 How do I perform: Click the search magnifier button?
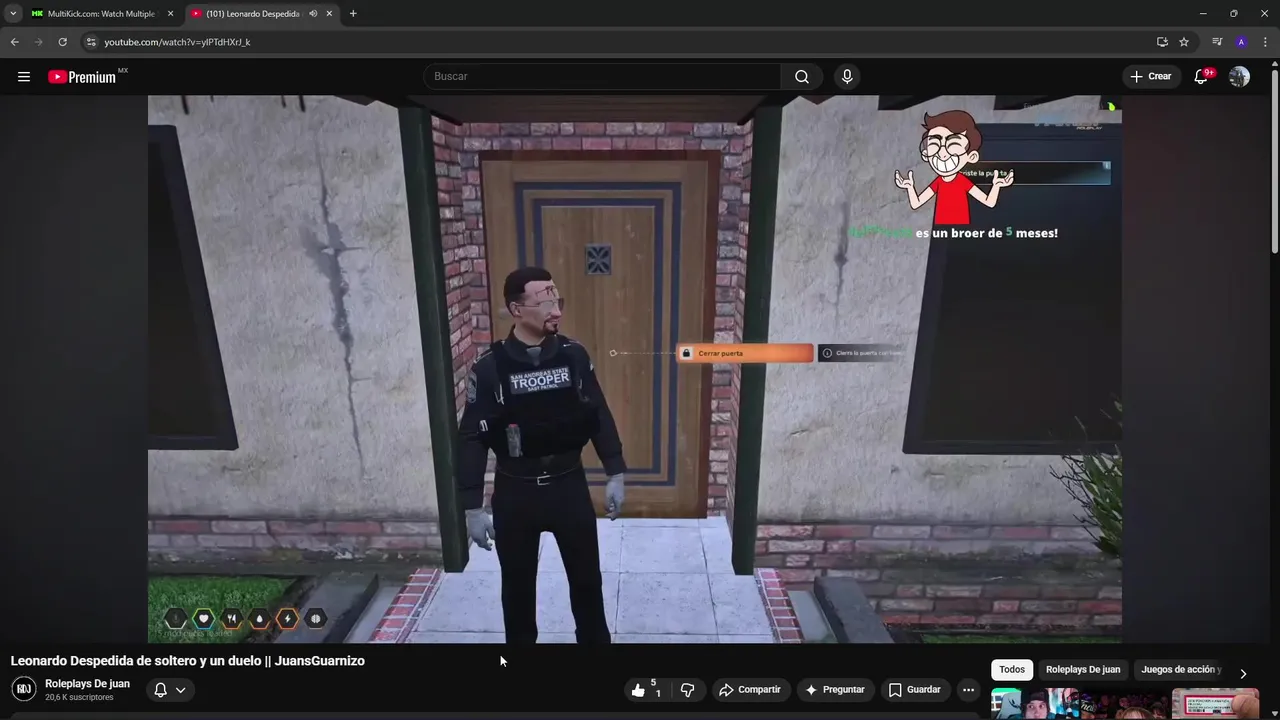(x=802, y=77)
